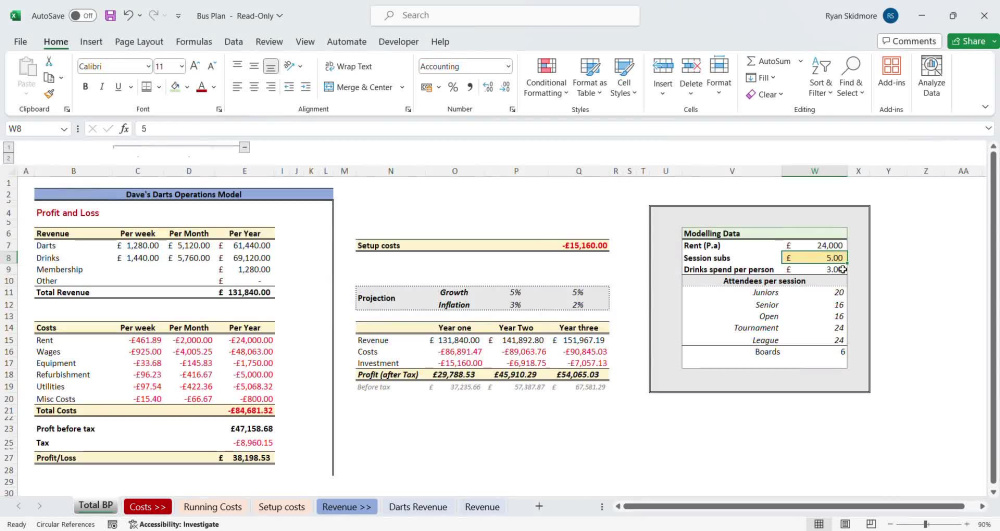Click Increase Indent icon
Screen dimensions: 1000x531
click(x=305, y=87)
